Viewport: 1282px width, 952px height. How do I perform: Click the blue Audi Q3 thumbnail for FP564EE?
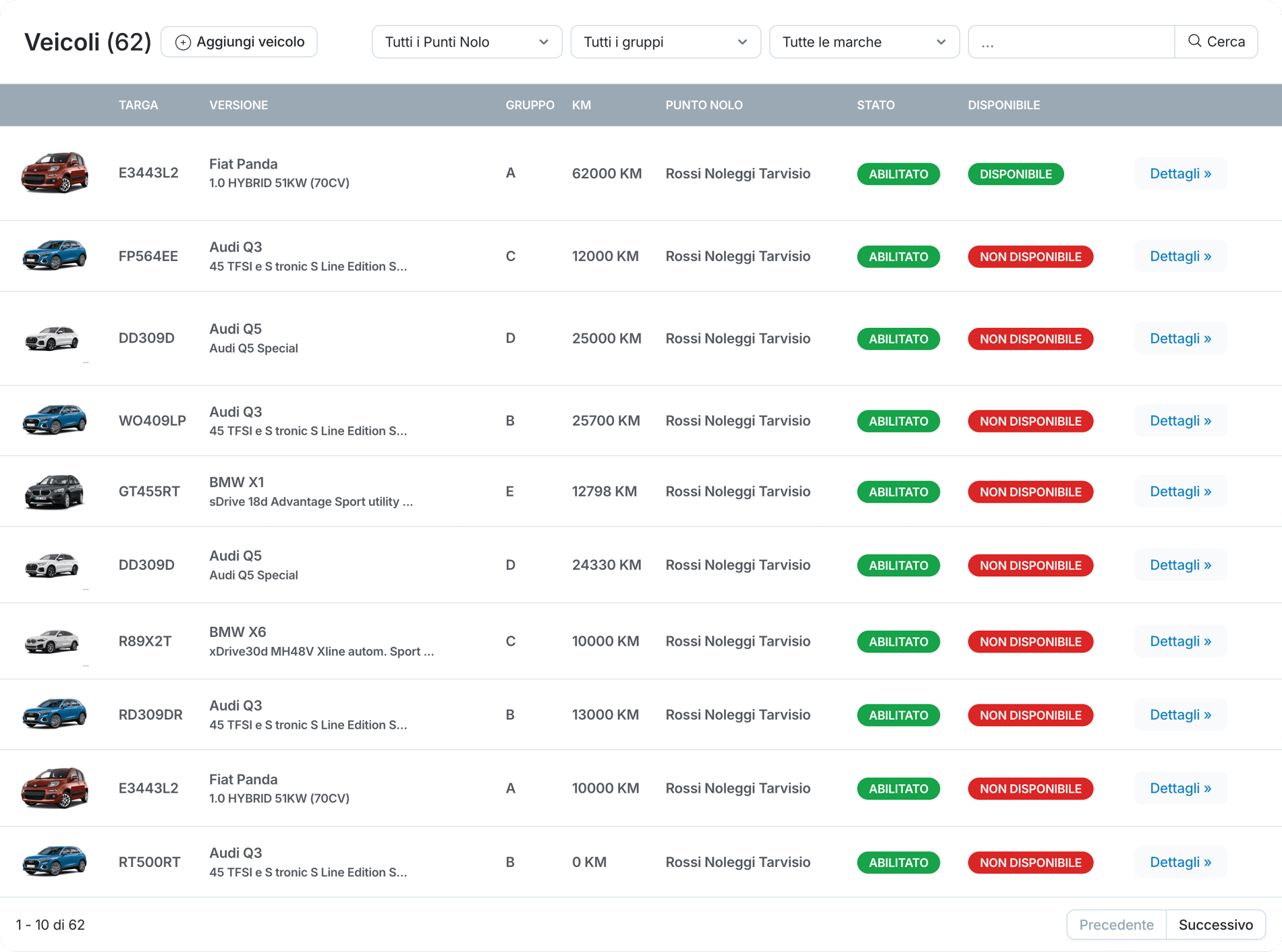tap(55, 256)
